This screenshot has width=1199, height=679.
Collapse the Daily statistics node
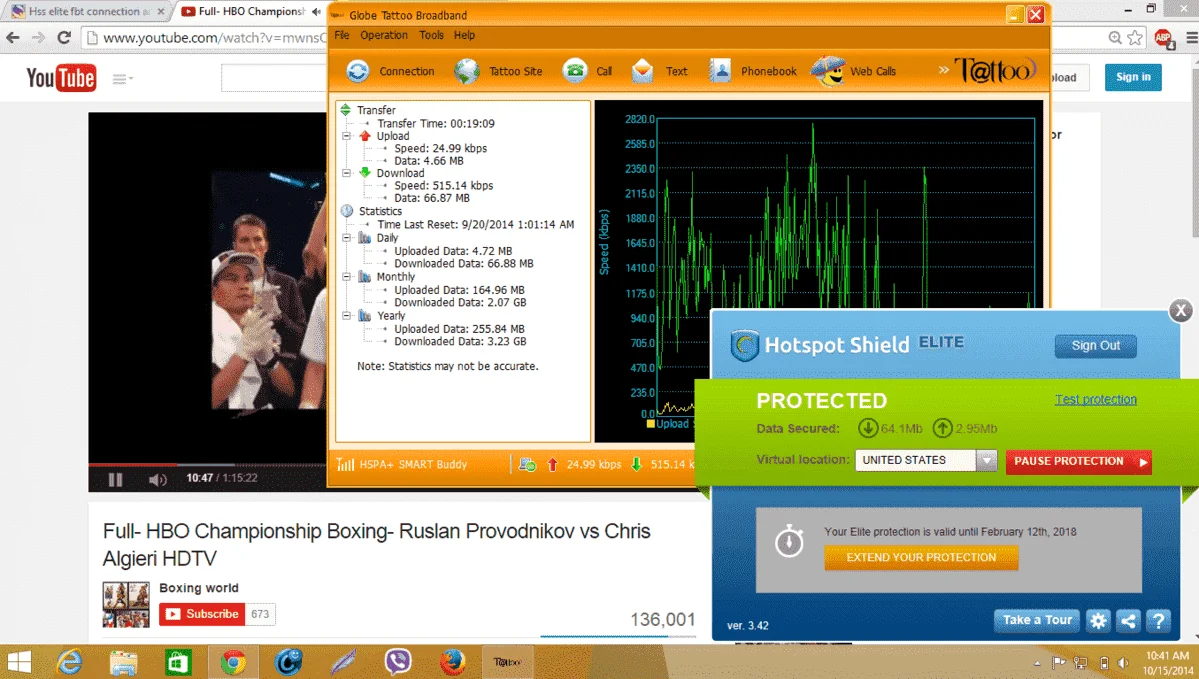pos(346,238)
